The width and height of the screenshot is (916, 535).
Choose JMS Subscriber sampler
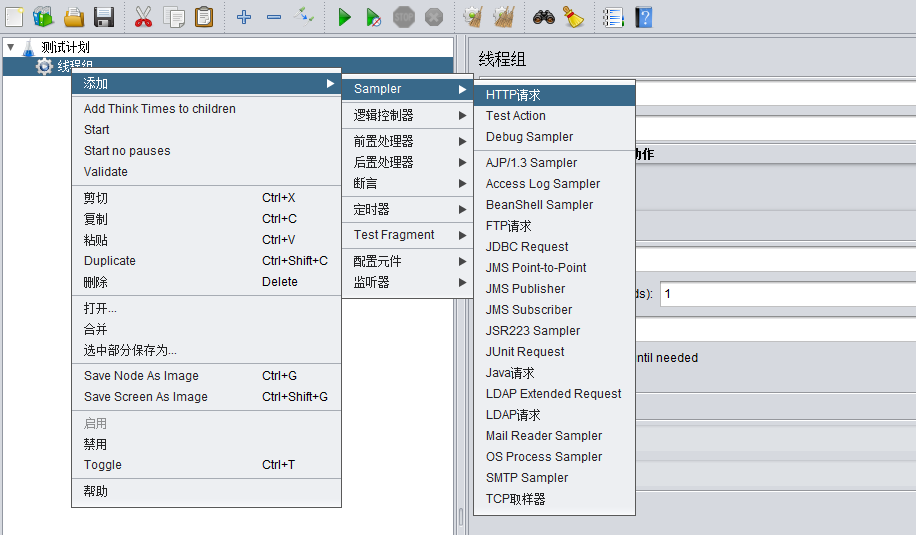554,310
